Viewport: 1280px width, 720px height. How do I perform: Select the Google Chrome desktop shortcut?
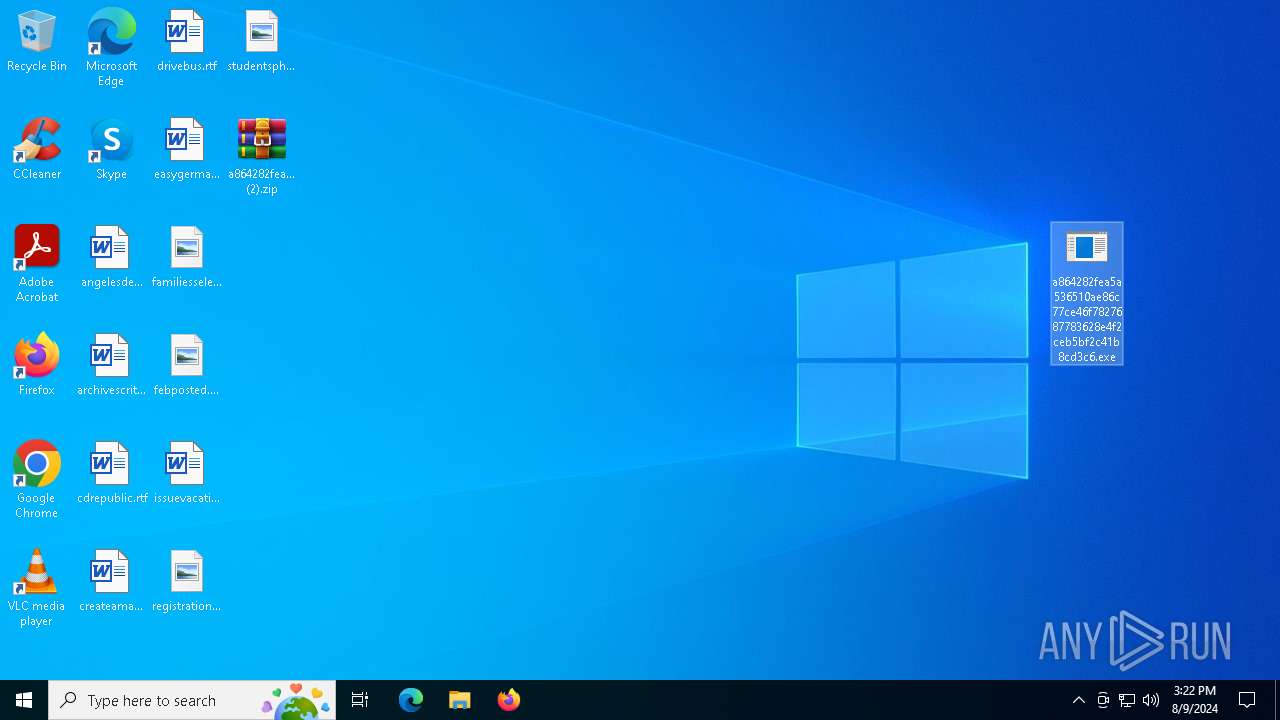37,480
